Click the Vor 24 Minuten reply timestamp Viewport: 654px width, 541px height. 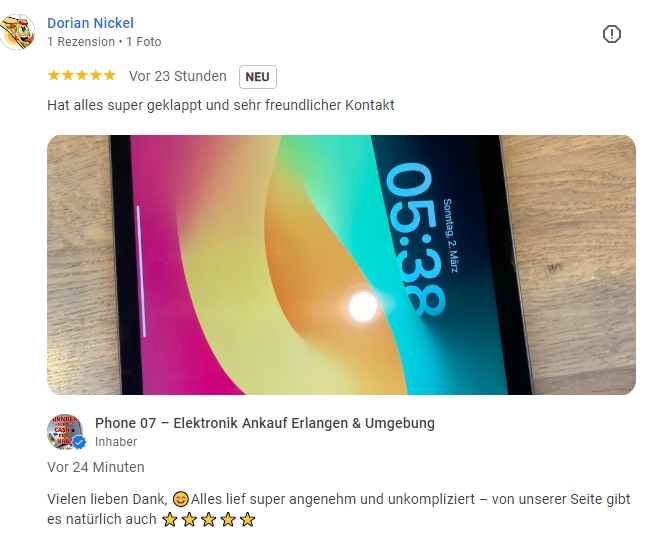pyautogui.click(x=96, y=467)
